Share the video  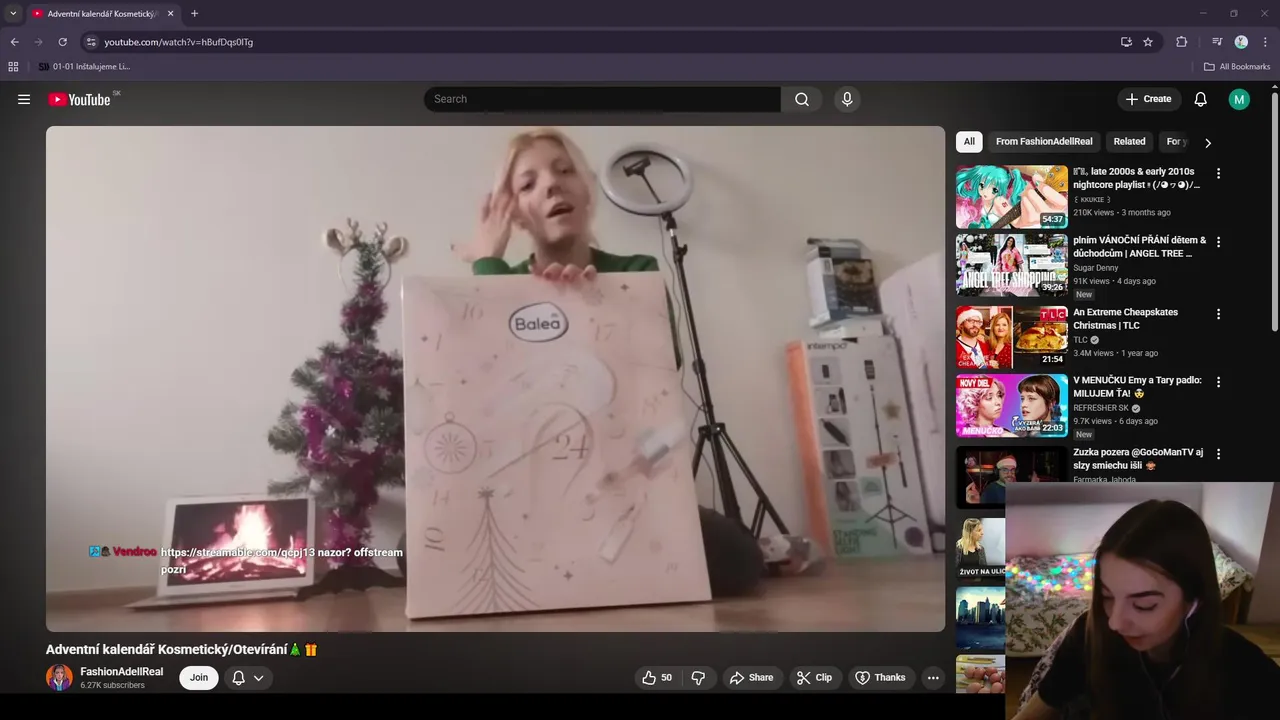(x=751, y=678)
